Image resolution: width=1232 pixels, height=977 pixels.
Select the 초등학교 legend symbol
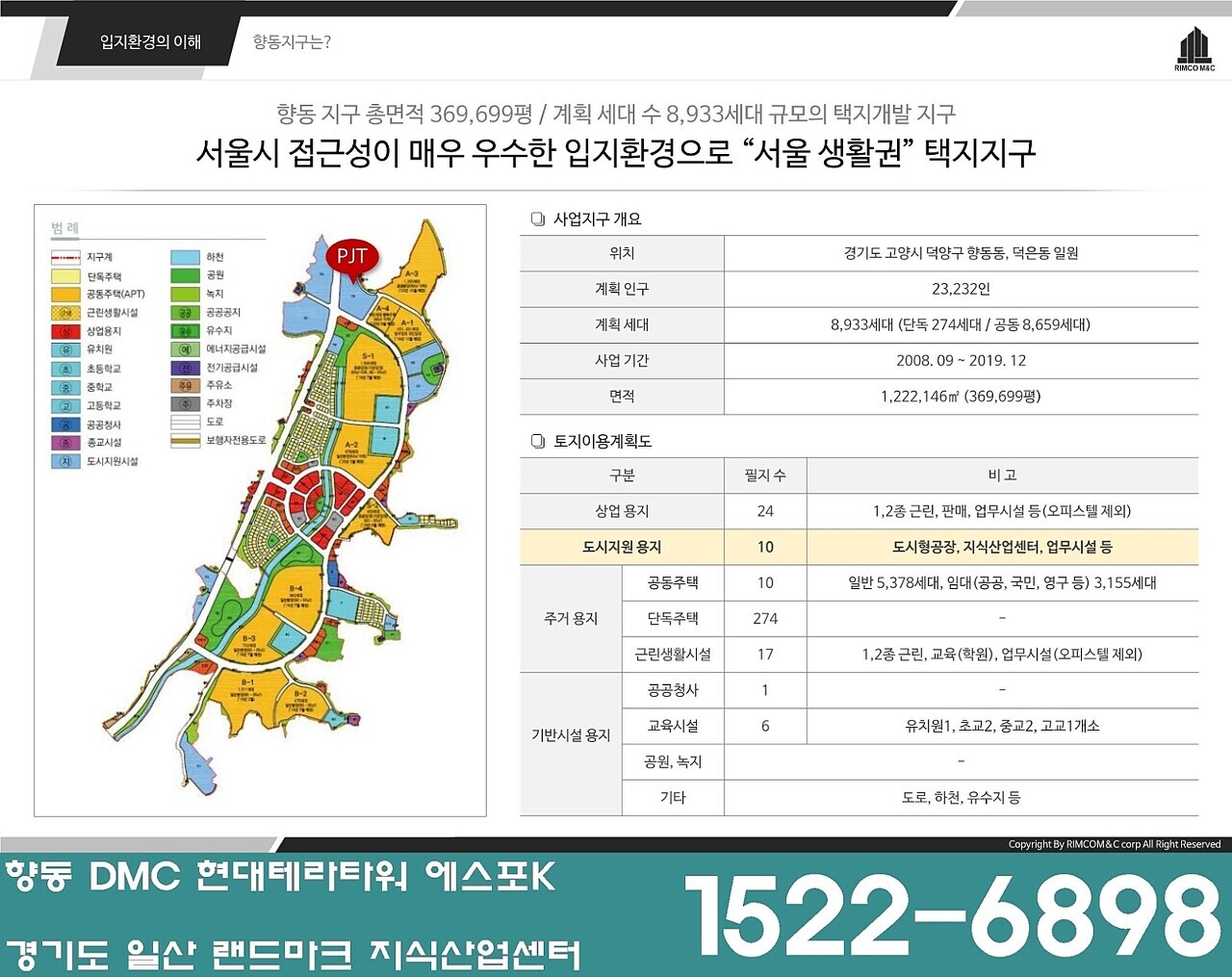point(65,369)
